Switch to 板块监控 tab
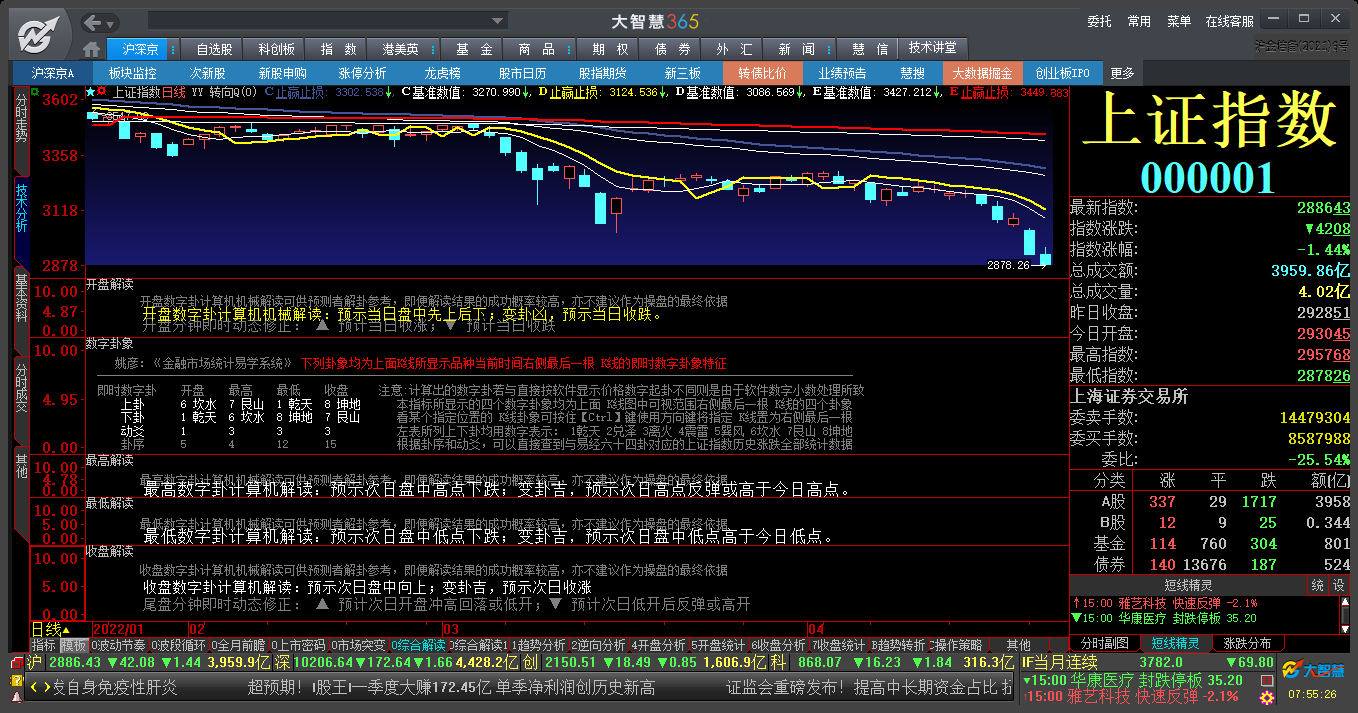The height and width of the screenshot is (713, 1358). pyautogui.click(x=132, y=73)
